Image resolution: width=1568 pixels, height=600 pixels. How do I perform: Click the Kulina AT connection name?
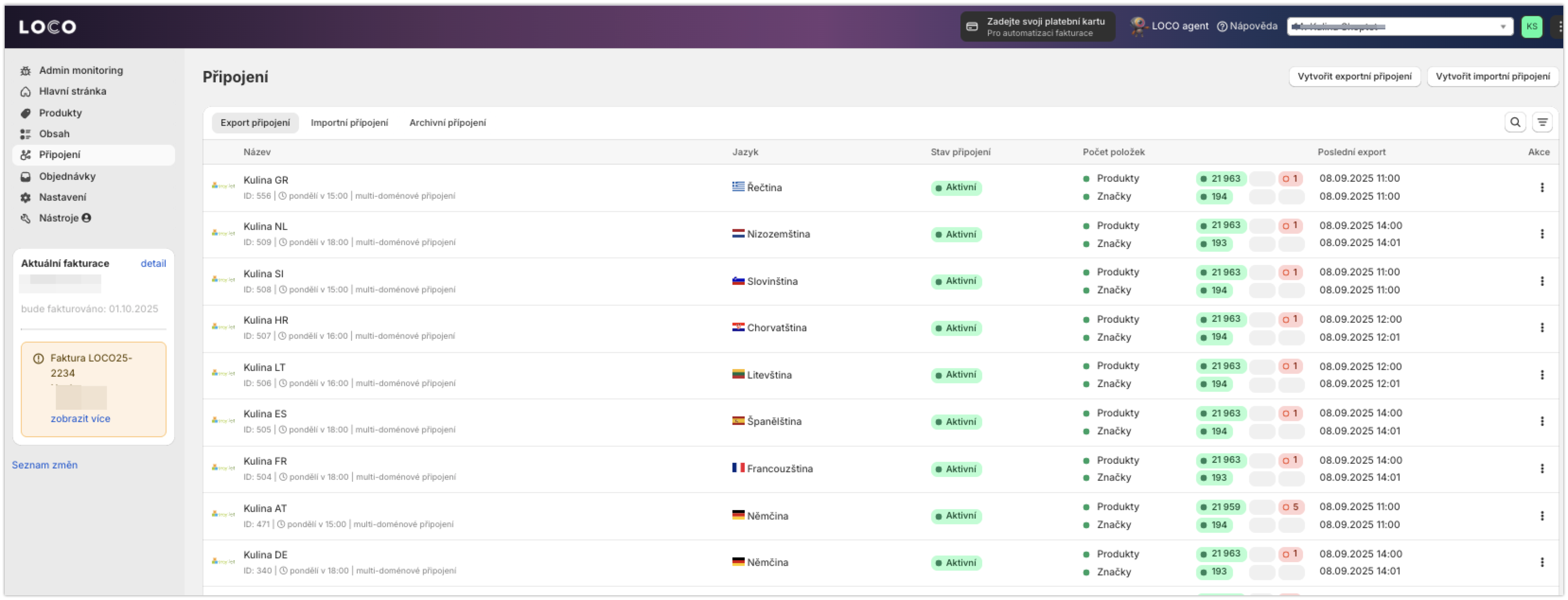[265, 509]
